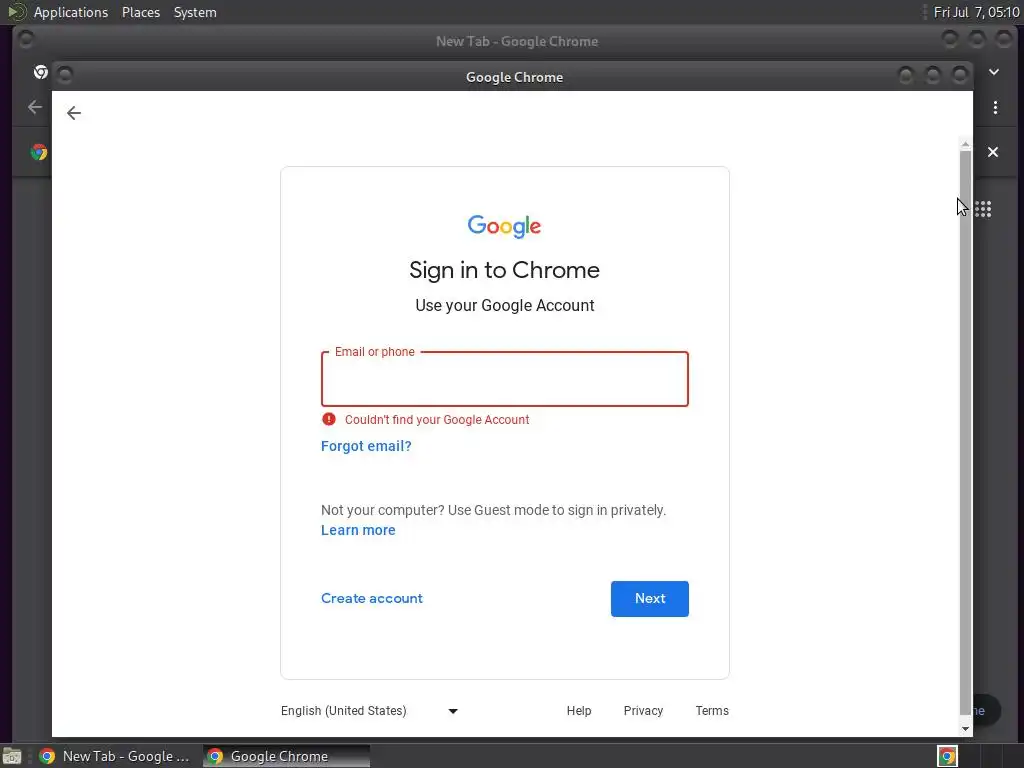The image size is (1024, 768).
Task: Click the Create account button
Action: coord(372,598)
